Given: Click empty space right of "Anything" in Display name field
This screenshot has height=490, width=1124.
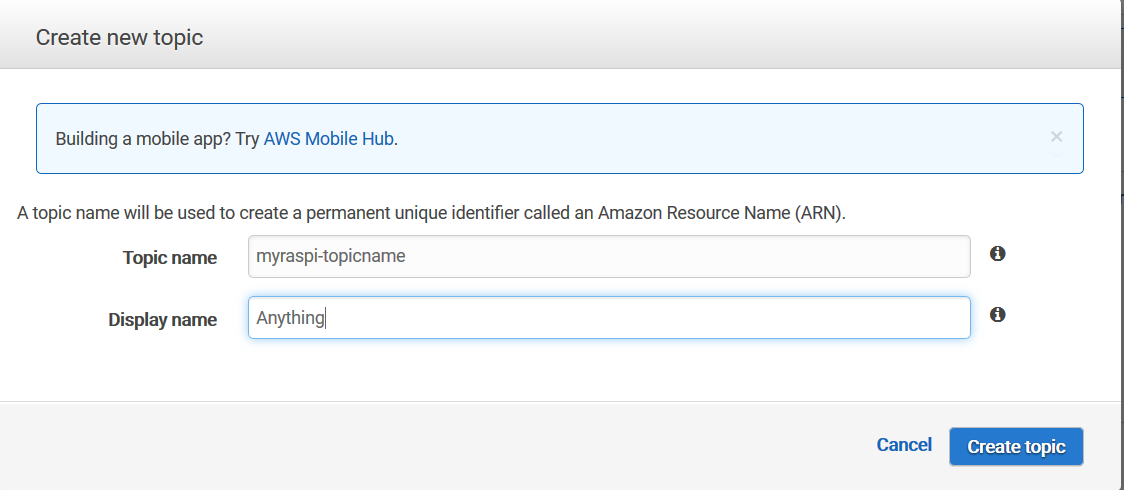Looking at the screenshot, I should click(x=650, y=318).
